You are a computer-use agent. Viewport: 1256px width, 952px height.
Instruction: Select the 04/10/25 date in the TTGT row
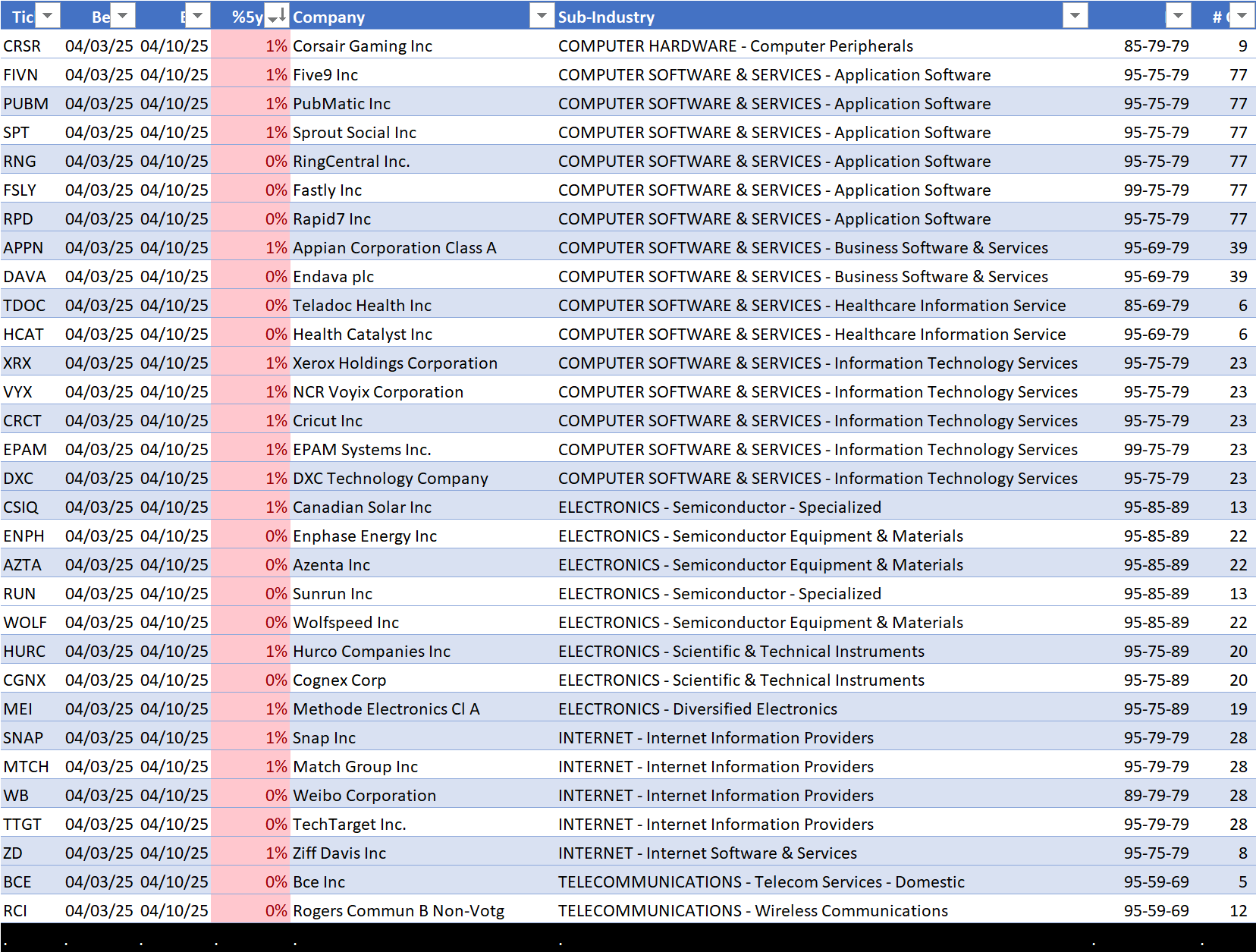[174, 825]
